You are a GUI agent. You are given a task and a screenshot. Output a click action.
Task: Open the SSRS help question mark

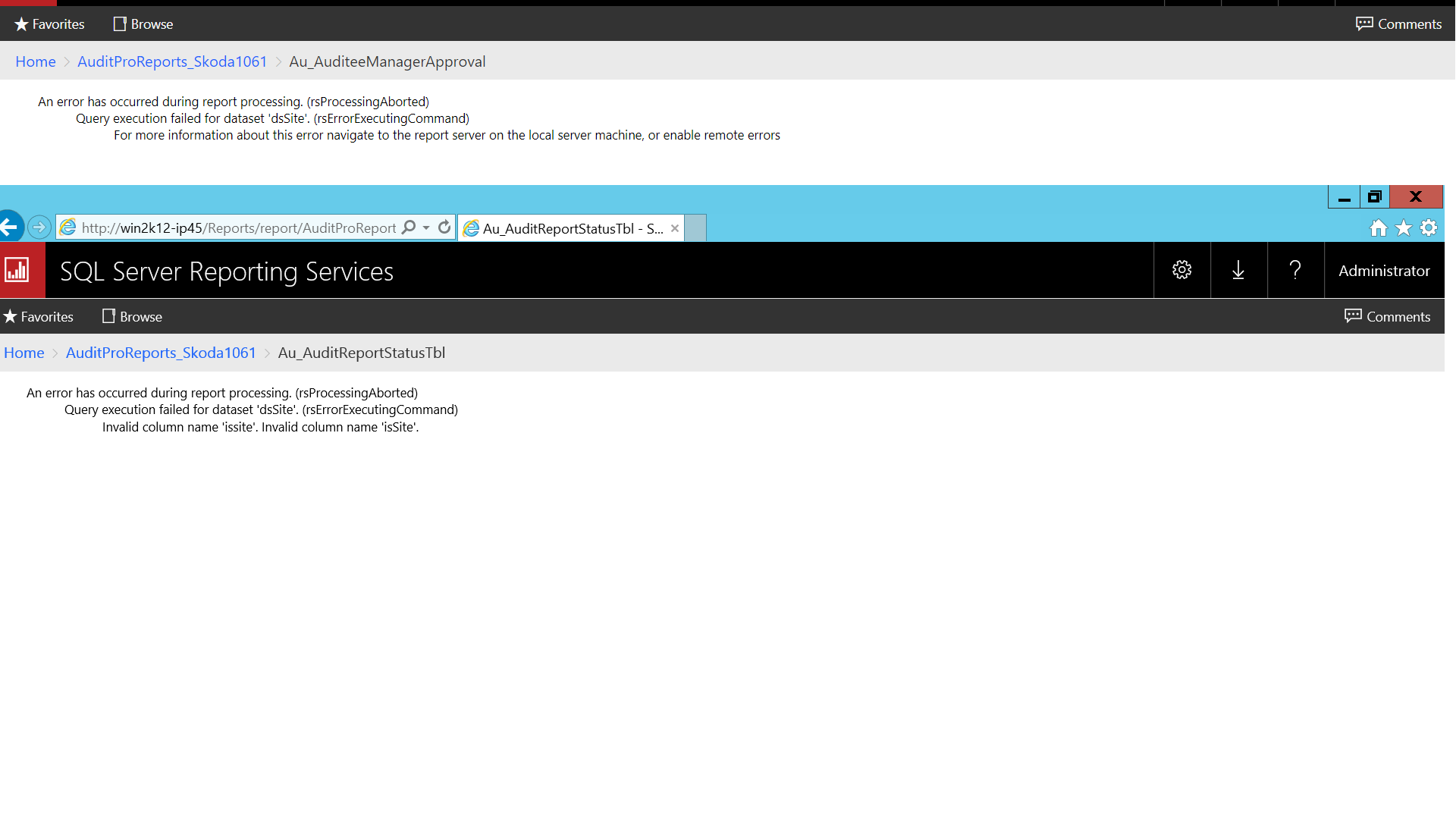pos(1295,270)
